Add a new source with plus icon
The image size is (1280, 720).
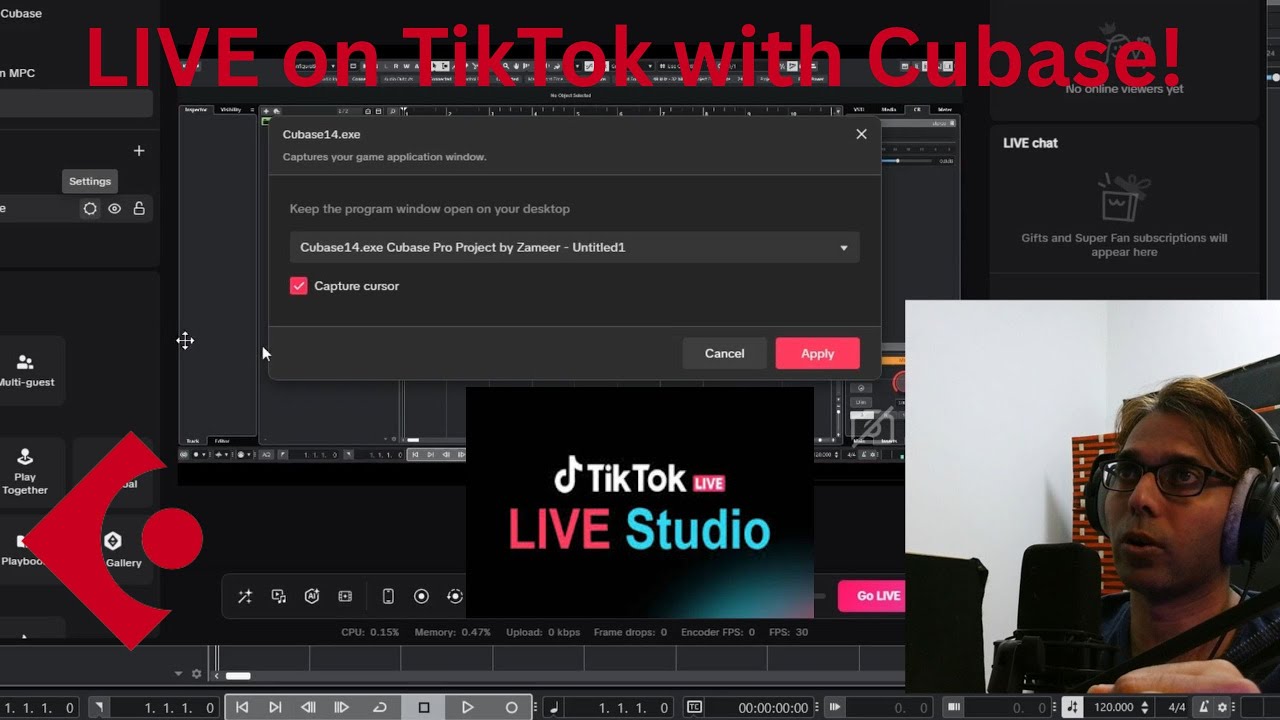139,151
